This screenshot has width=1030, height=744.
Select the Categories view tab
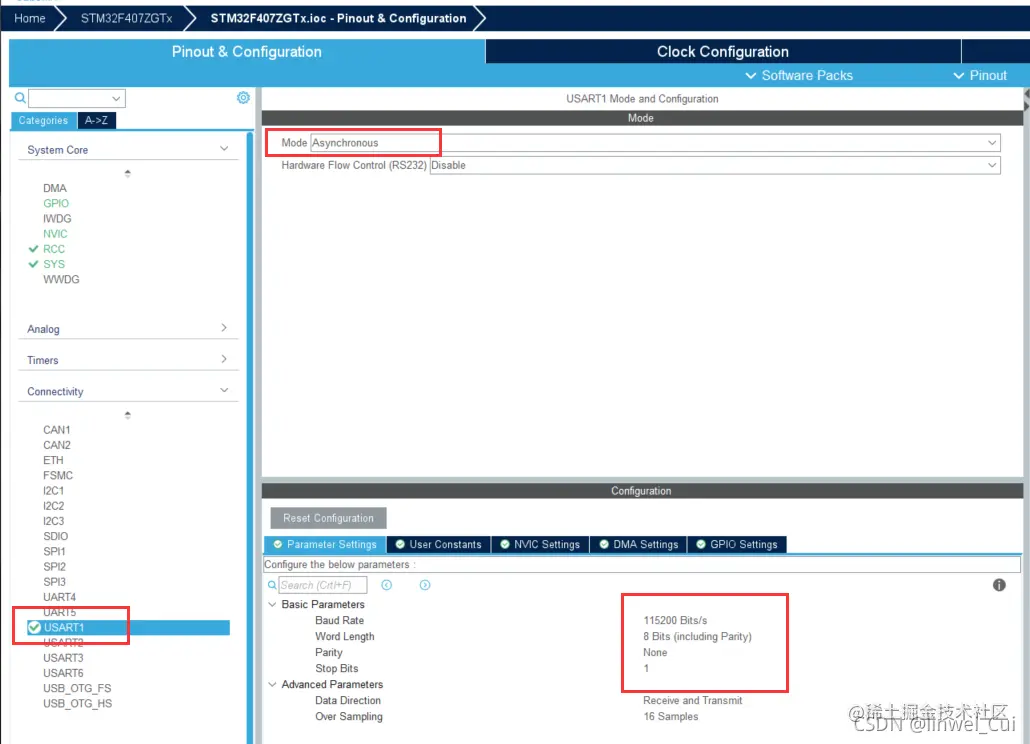point(43,120)
